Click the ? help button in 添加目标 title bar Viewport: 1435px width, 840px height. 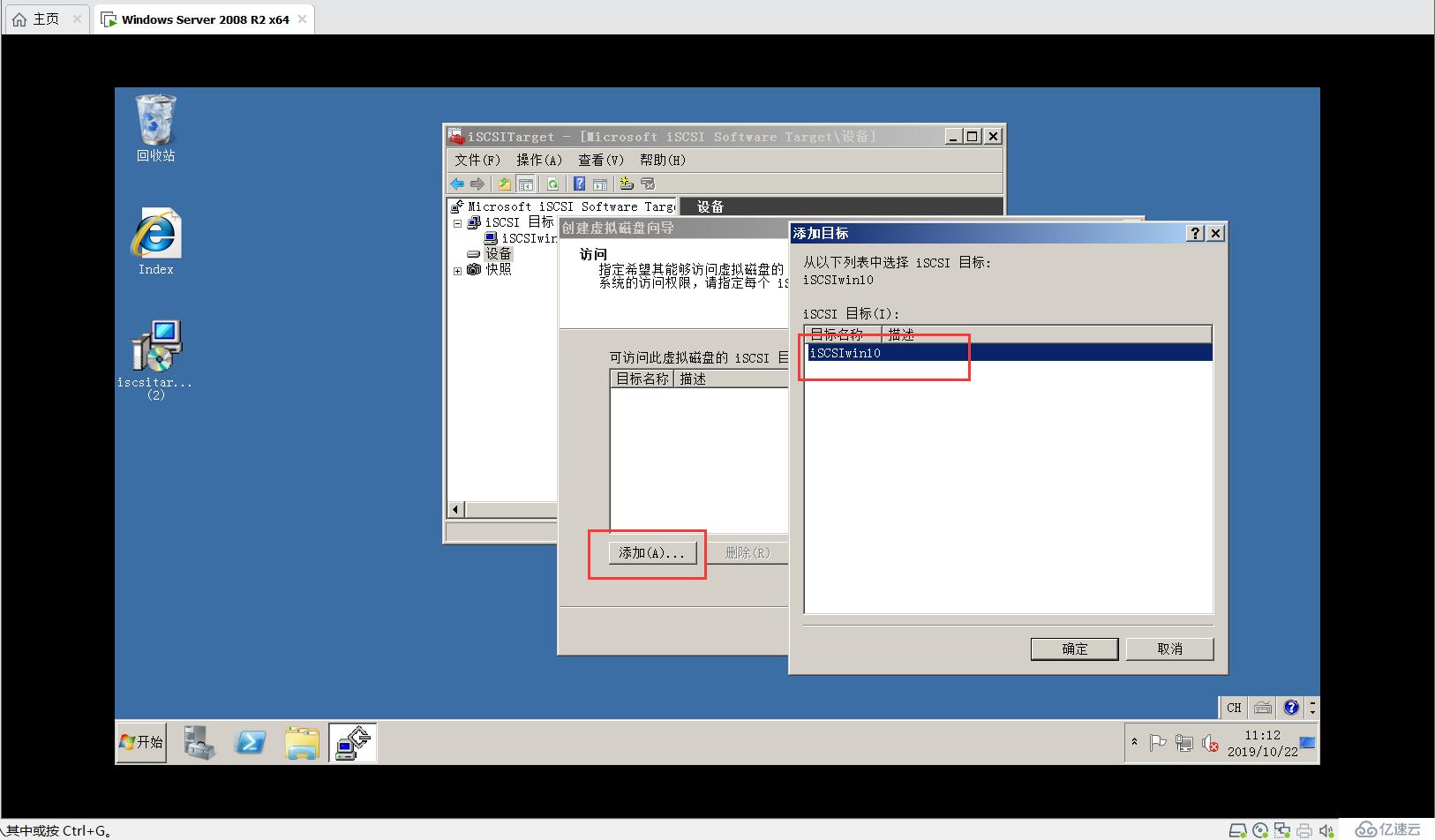pyautogui.click(x=1195, y=233)
